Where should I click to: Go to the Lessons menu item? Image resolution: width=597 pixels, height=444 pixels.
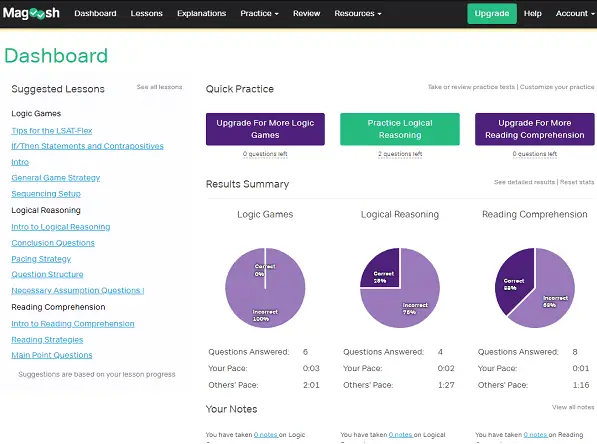[147, 13]
